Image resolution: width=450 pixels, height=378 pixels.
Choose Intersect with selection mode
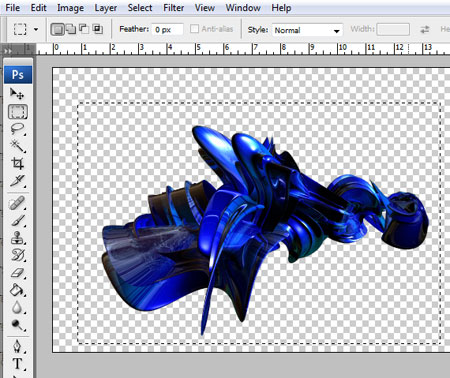point(98,29)
